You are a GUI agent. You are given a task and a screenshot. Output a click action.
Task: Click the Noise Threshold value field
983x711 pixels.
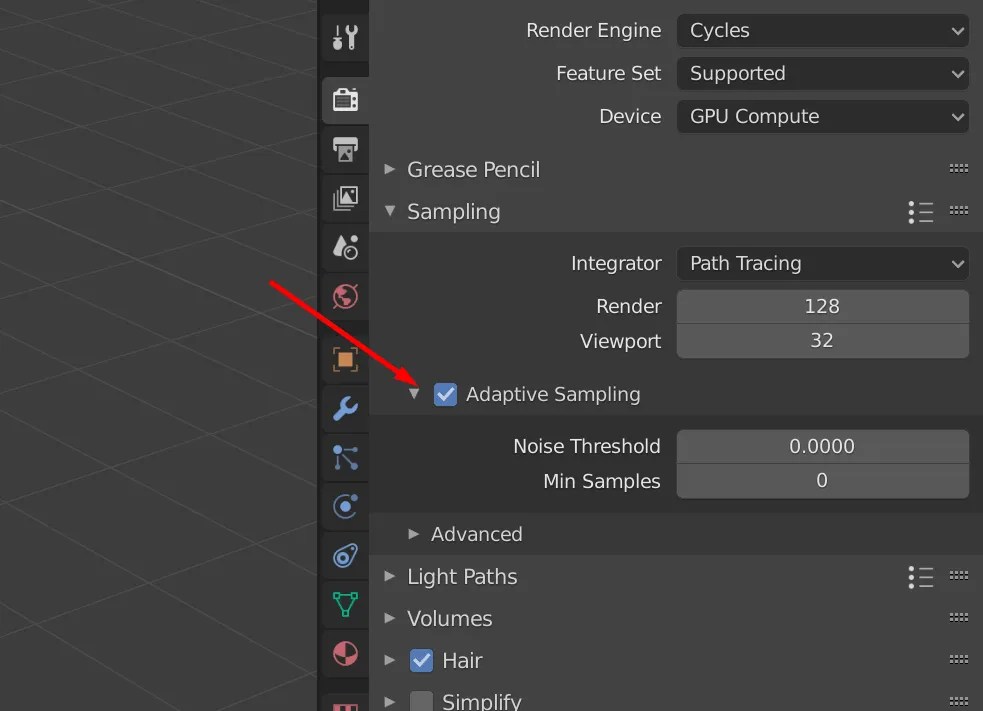pos(822,446)
